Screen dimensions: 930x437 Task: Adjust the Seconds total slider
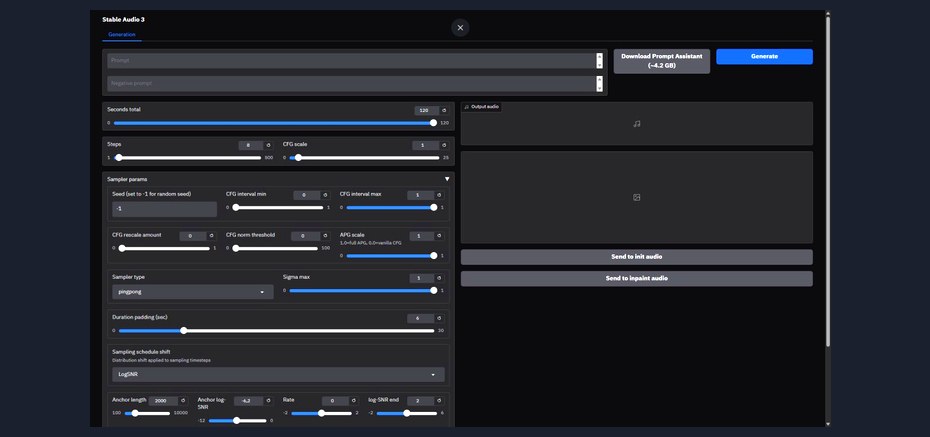click(273, 123)
